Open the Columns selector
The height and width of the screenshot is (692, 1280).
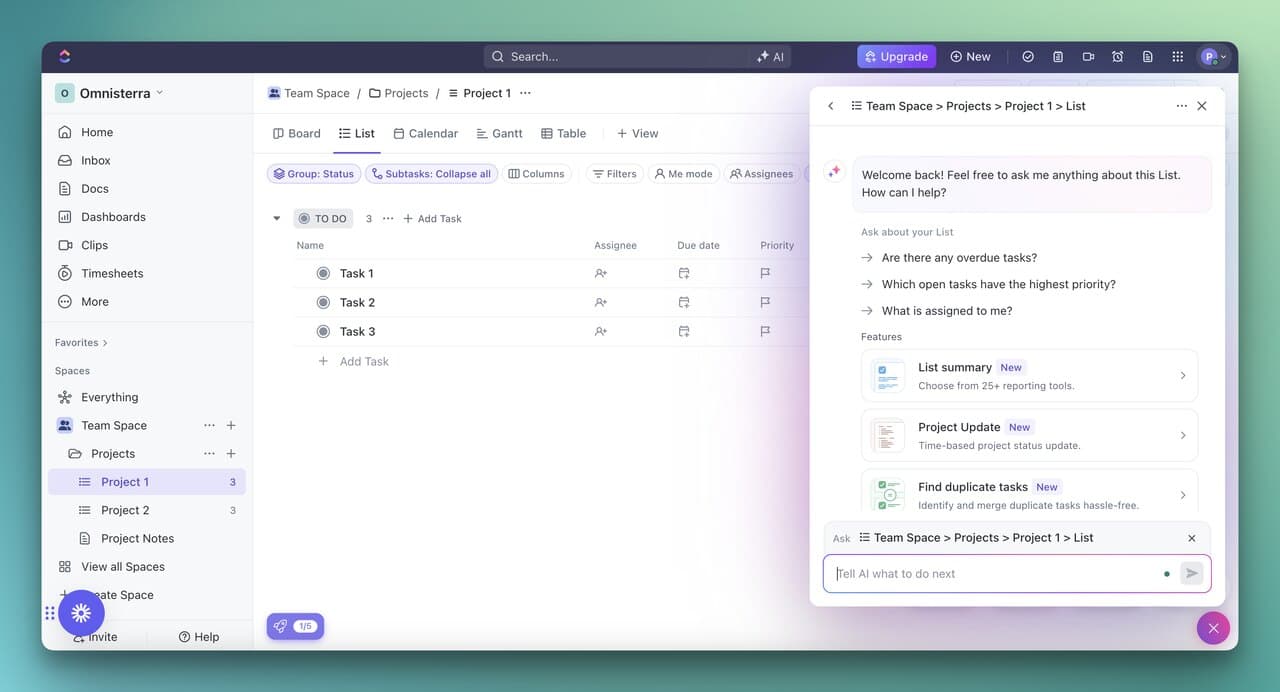coord(536,174)
